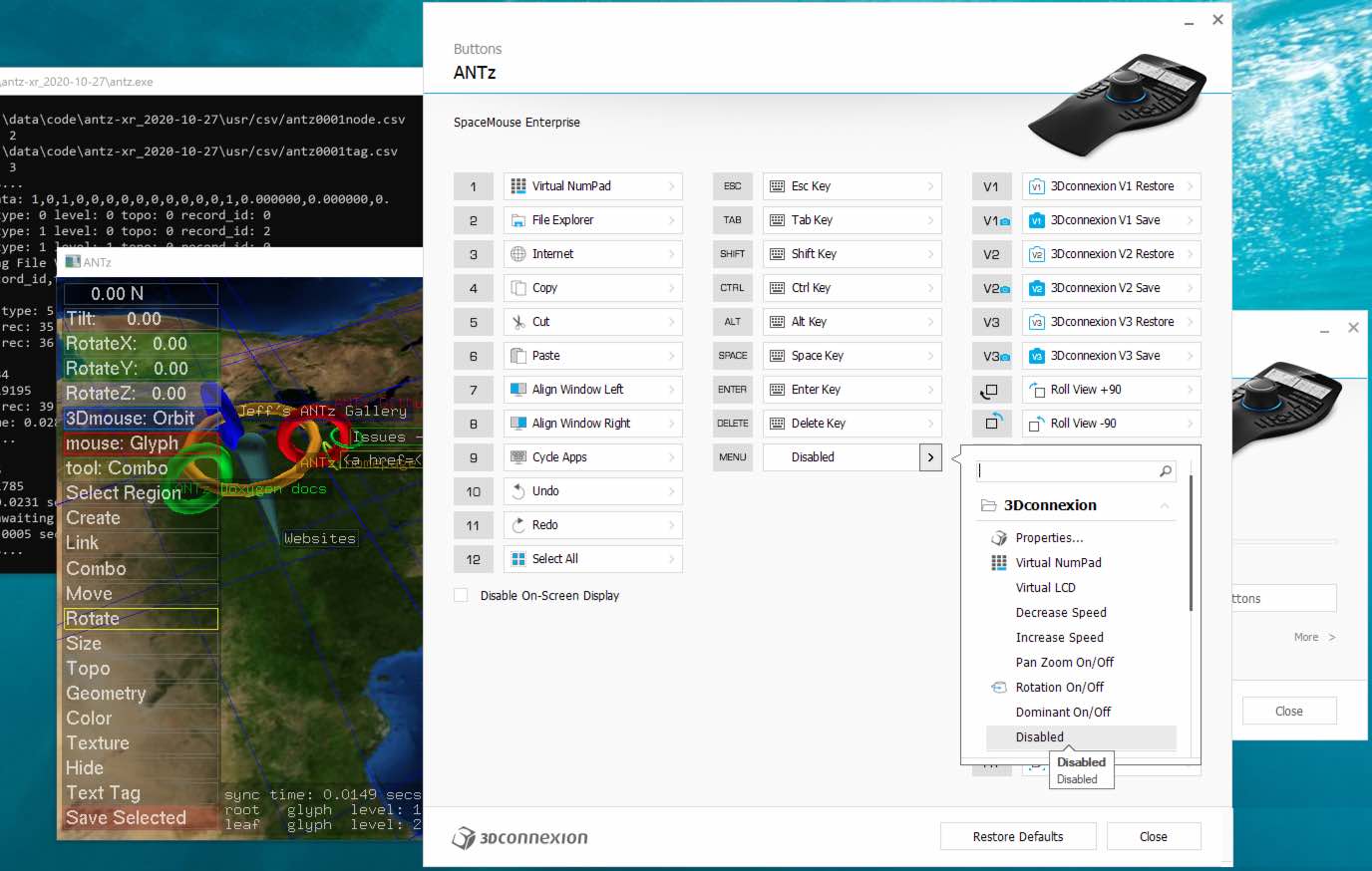Screen dimensions: 1372x871
Task: Click the 3Dconnexion V2 Save icon
Action: [1037, 288]
